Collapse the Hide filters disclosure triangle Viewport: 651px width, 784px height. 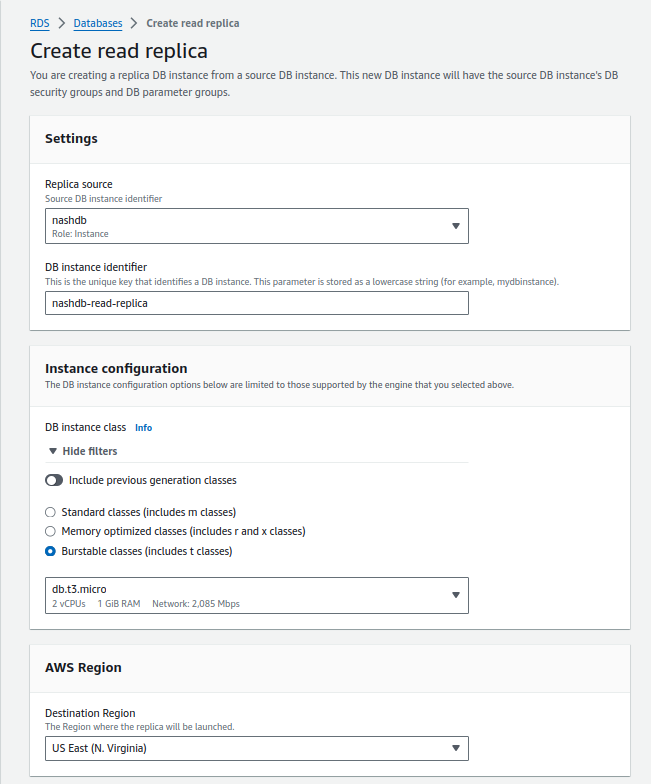(x=53, y=452)
